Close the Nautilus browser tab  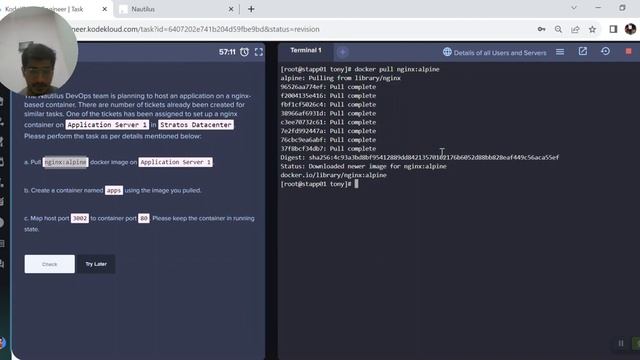point(231,9)
